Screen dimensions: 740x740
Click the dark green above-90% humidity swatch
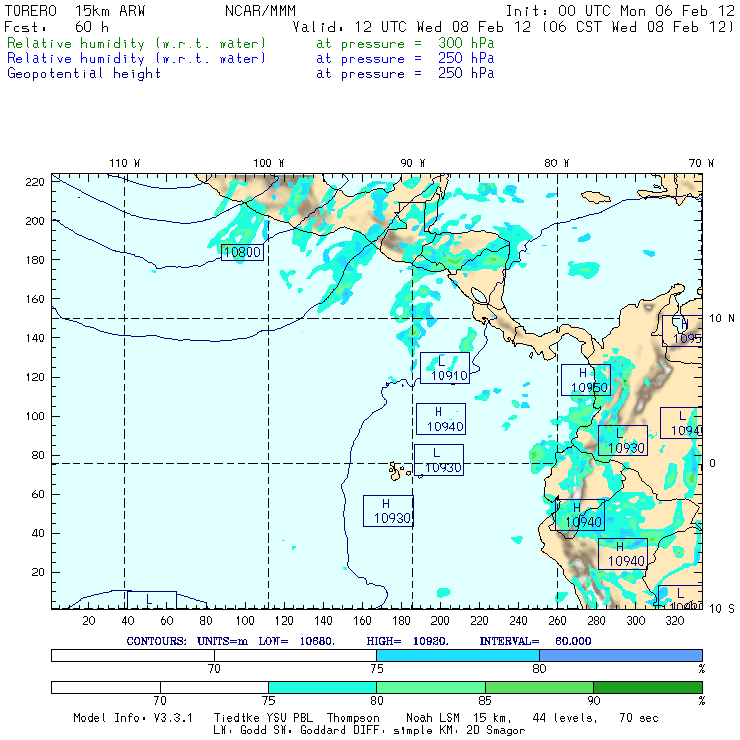tap(648, 687)
